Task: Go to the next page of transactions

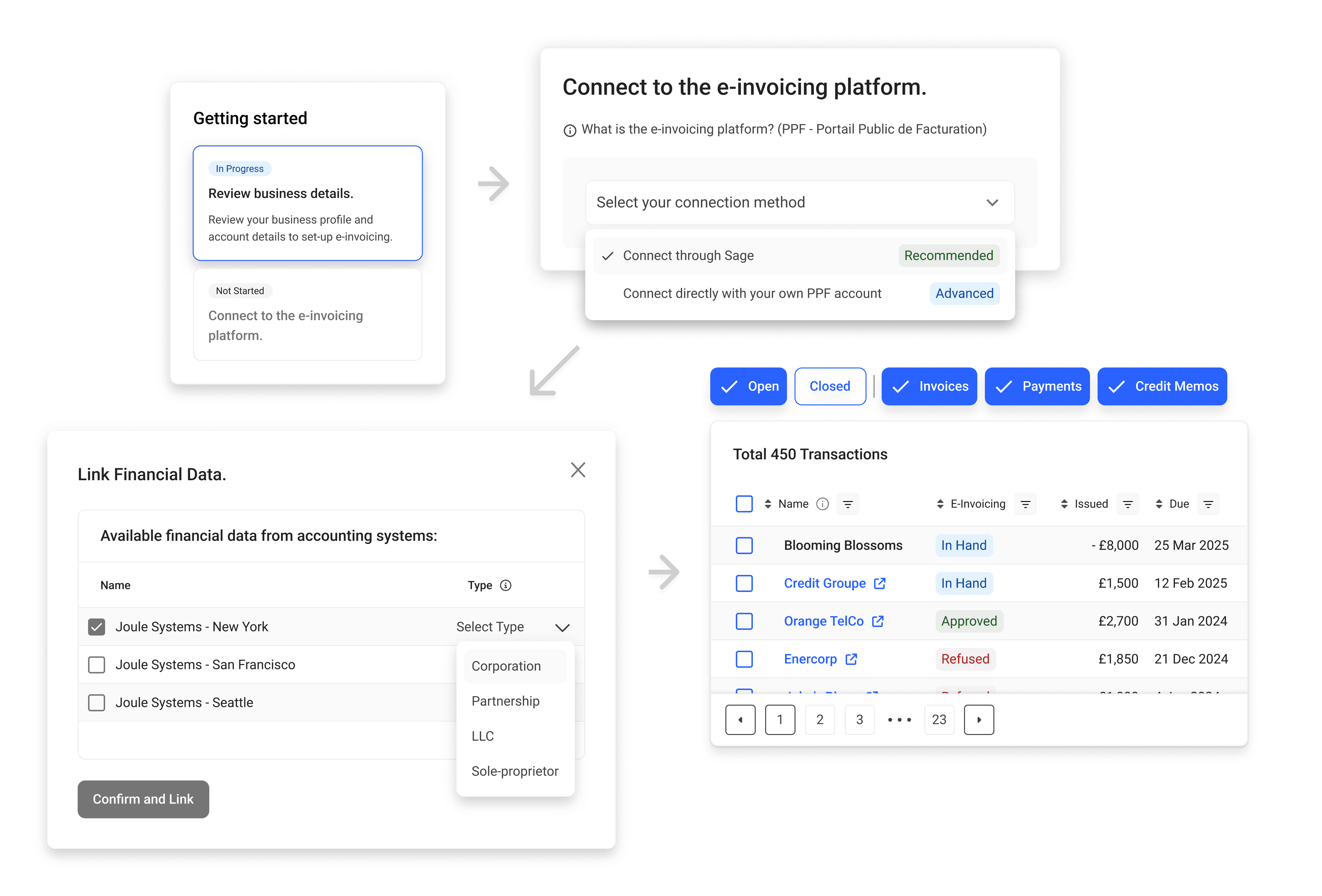Action: 979,720
